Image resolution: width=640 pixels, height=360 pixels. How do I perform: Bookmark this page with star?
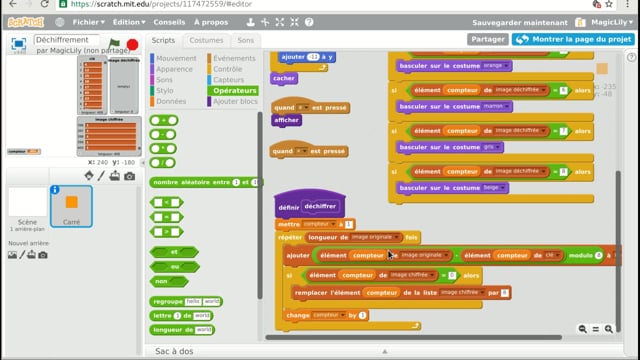point(609,4)
